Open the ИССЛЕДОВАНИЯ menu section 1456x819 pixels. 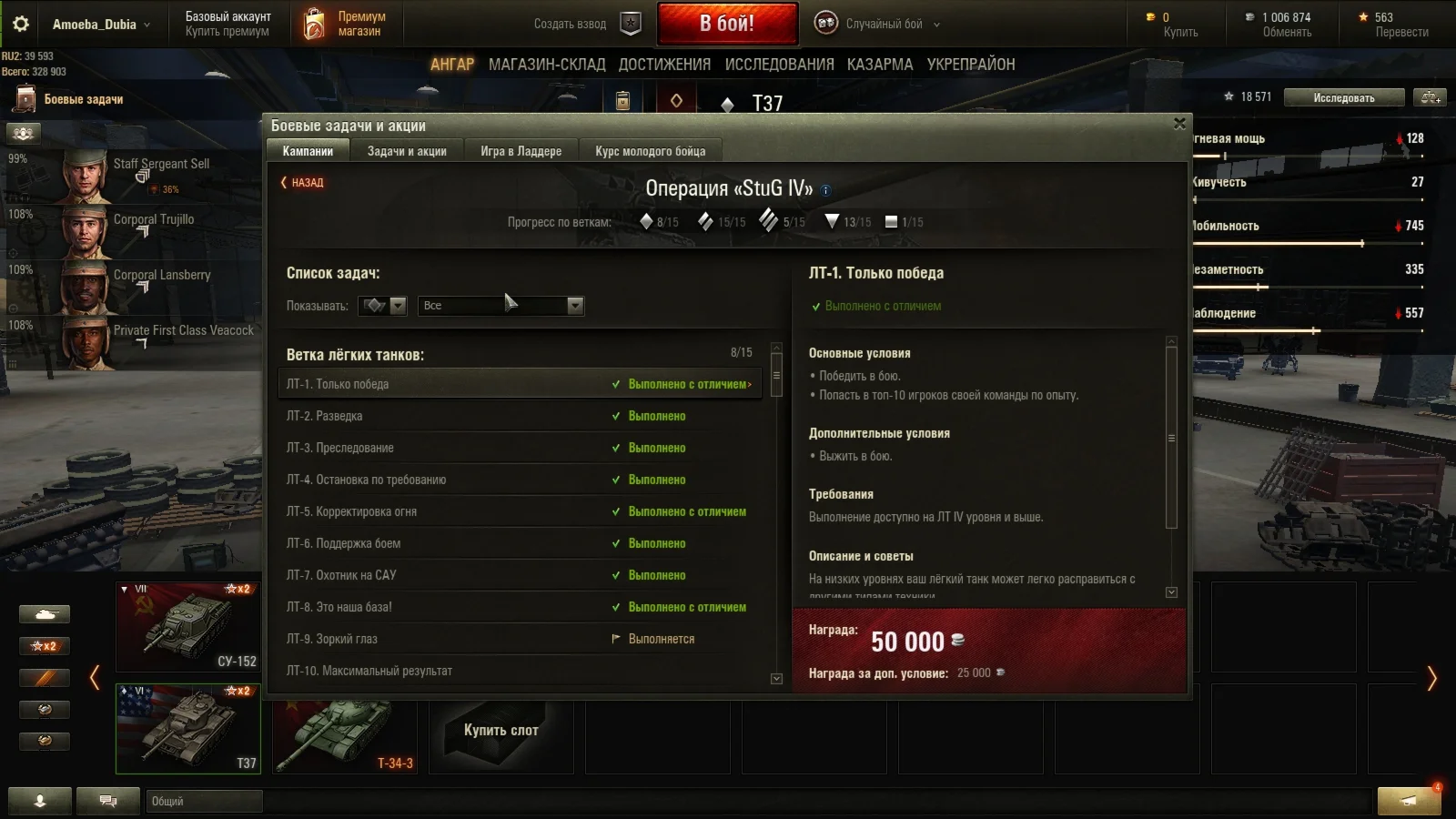[779, 65]
